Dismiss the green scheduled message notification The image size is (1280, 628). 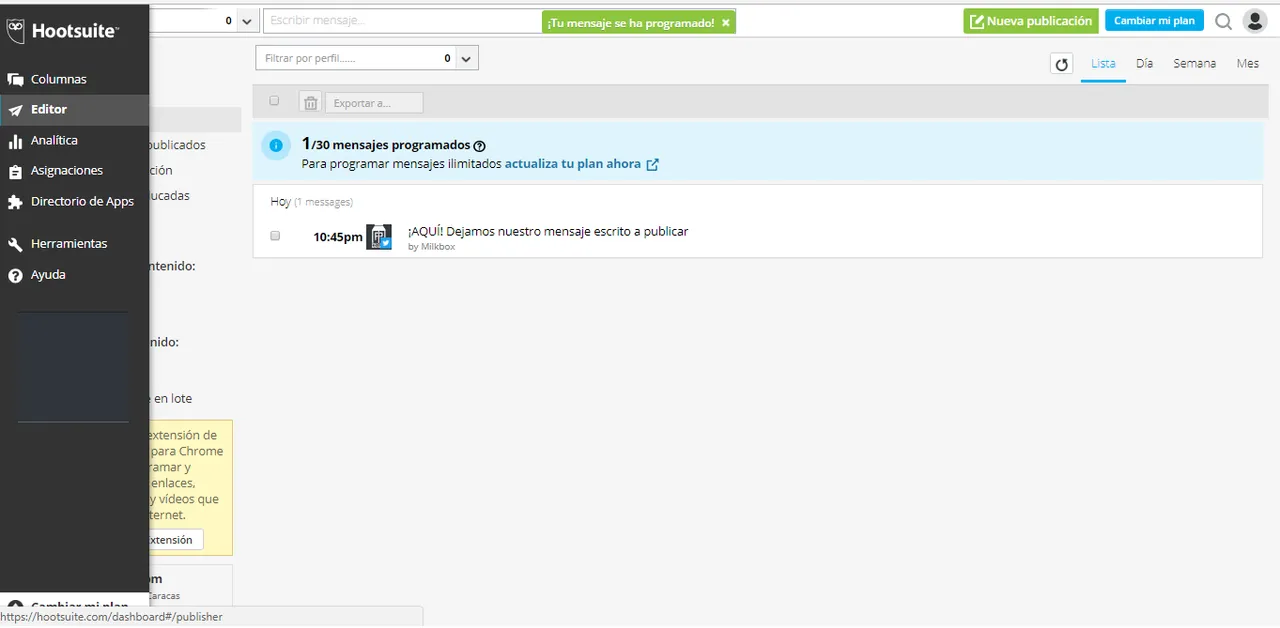click(726, 22)
